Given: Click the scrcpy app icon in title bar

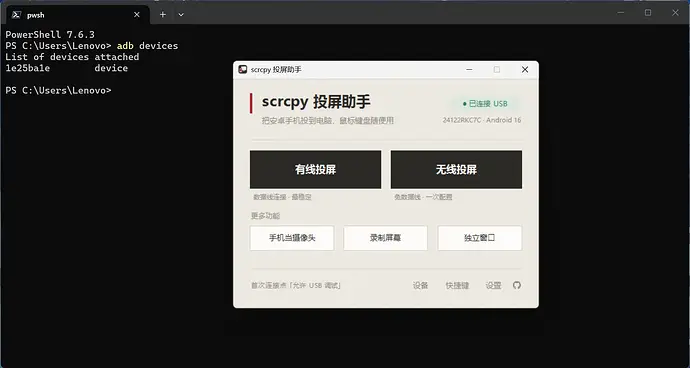Looking at the screenshot, I should [x=242, y=70].
